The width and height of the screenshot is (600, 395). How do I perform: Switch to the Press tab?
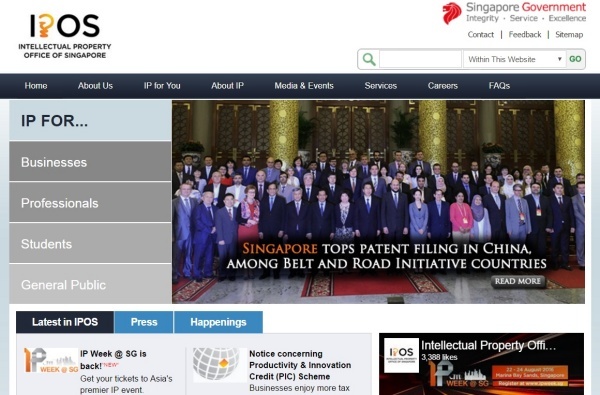[144, 322]
